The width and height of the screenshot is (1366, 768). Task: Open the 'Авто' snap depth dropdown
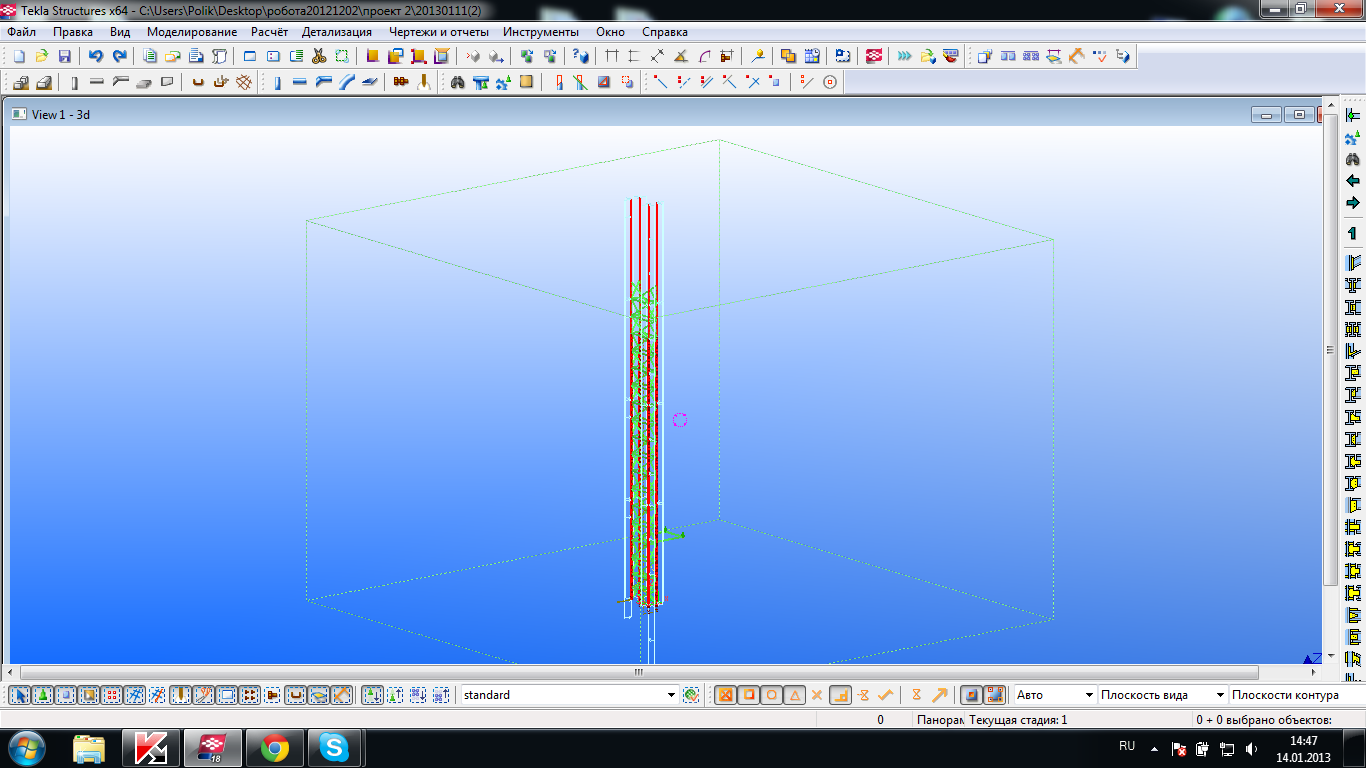pyautogui.click(x=1087, y=695)
